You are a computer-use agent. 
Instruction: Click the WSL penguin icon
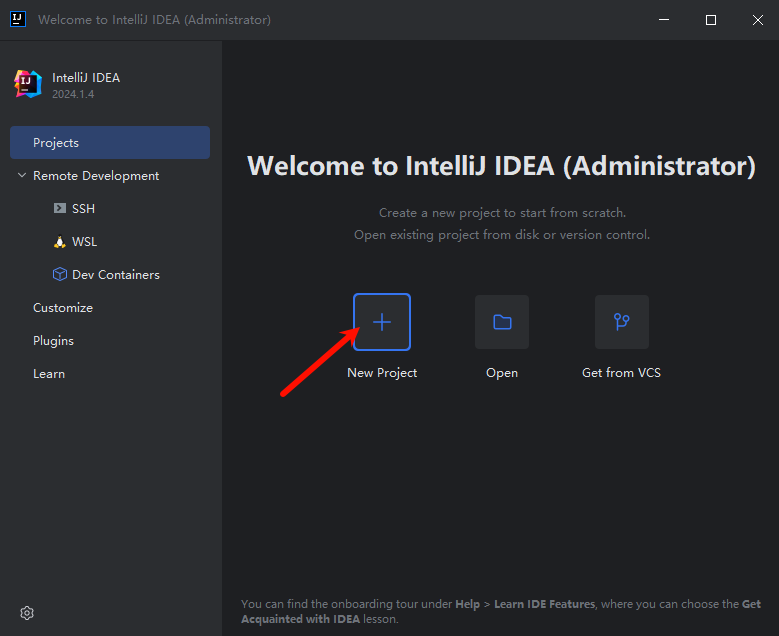(60, 241)
